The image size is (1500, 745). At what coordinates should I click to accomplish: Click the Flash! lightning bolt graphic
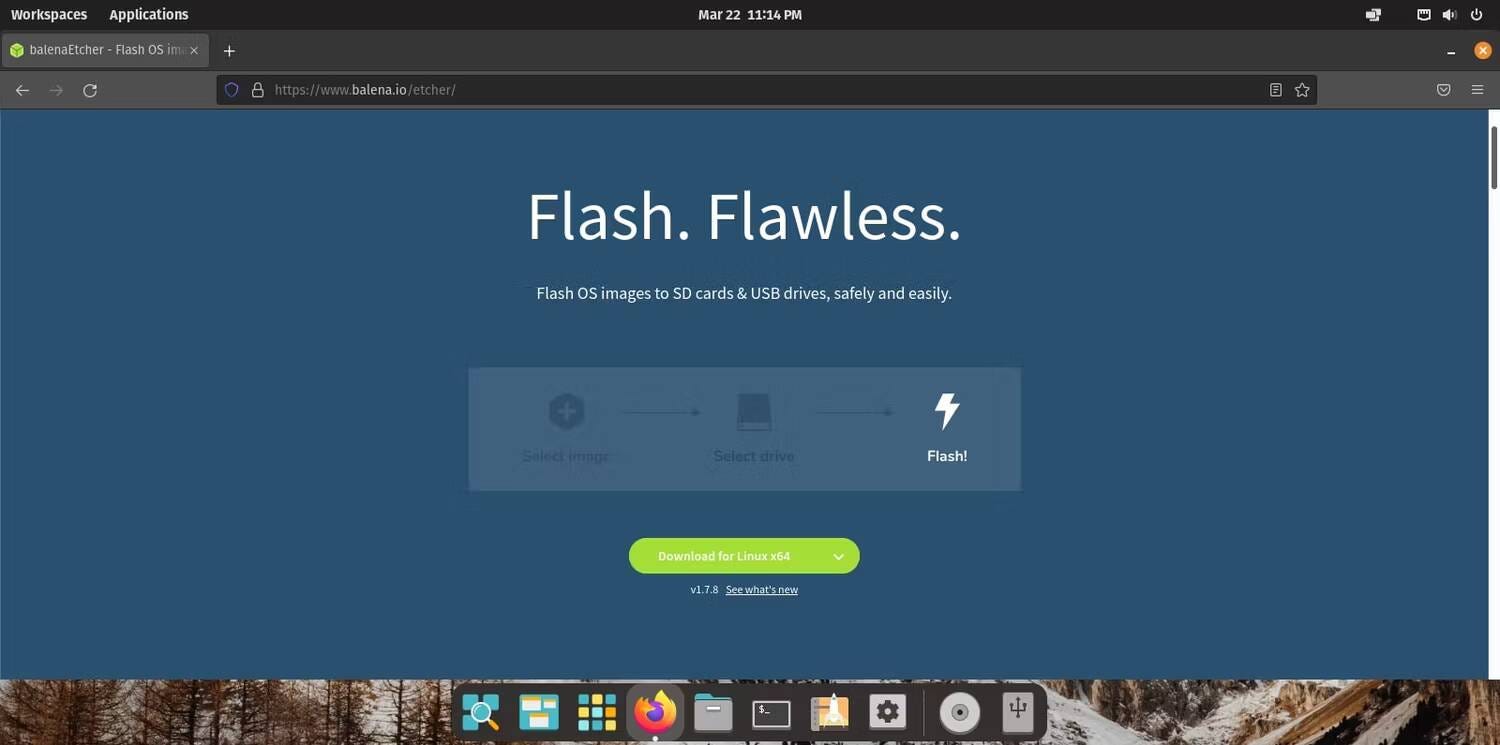pos(945,409)
